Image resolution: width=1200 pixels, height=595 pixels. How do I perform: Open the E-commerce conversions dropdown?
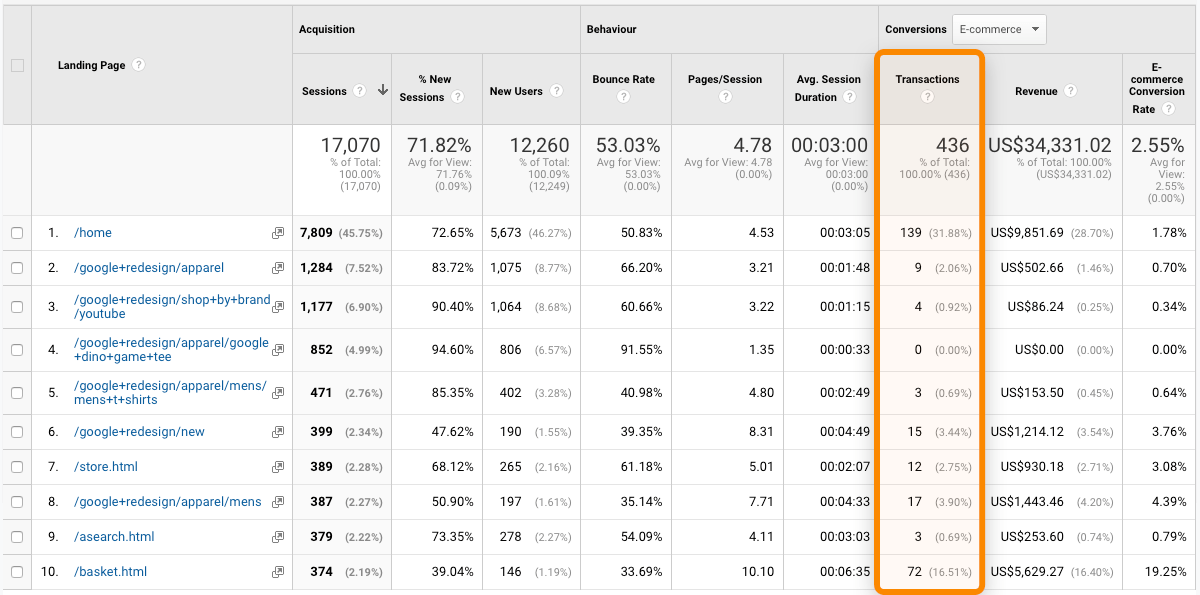[999, 29]
